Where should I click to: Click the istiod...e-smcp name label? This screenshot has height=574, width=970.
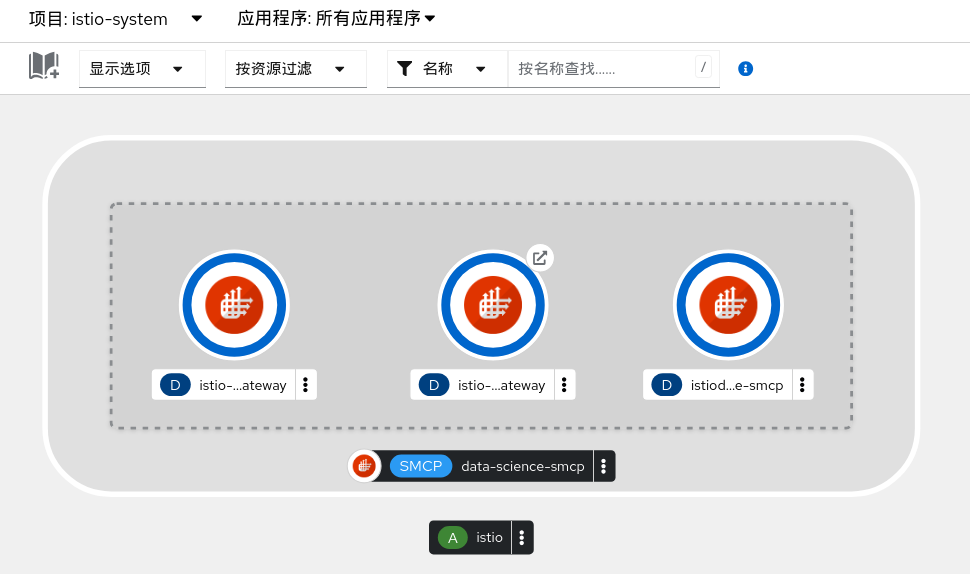click(737, 385)
